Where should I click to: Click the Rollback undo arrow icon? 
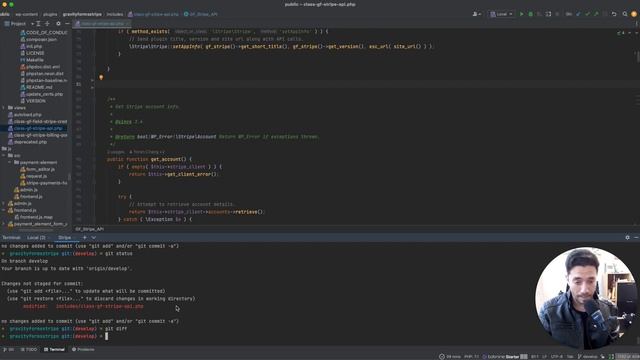[x=614, y=14]
